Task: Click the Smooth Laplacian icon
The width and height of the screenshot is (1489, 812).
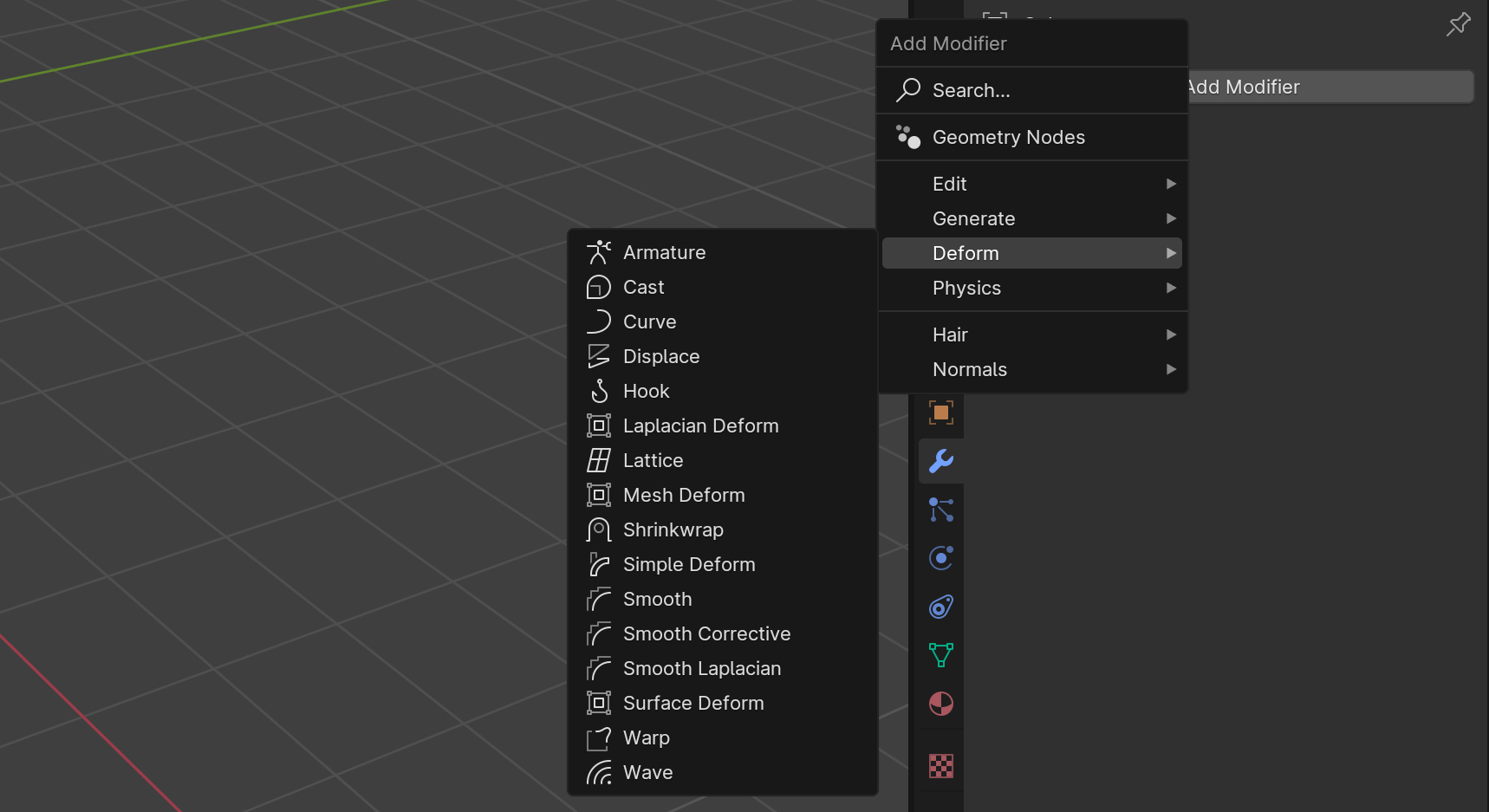Action: coord(599,668)
